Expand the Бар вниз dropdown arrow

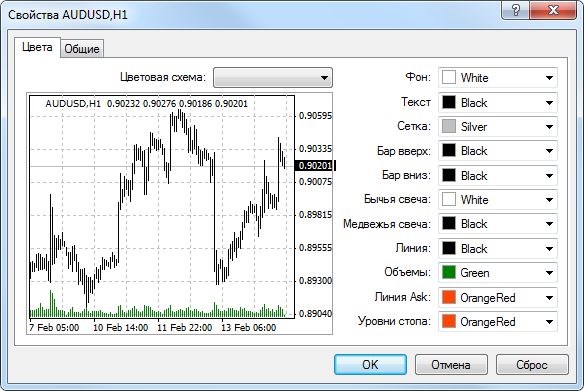click(x=549, y=175)
